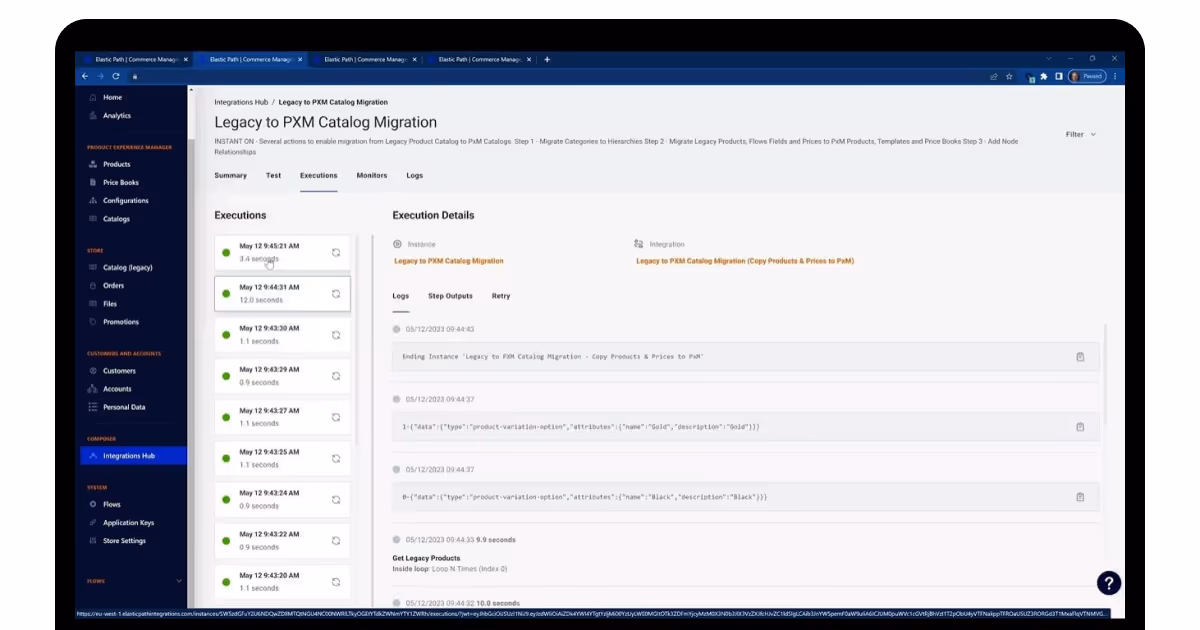Click the 05/12/2023 09:44:43 log timestamp

pos(439,329)
